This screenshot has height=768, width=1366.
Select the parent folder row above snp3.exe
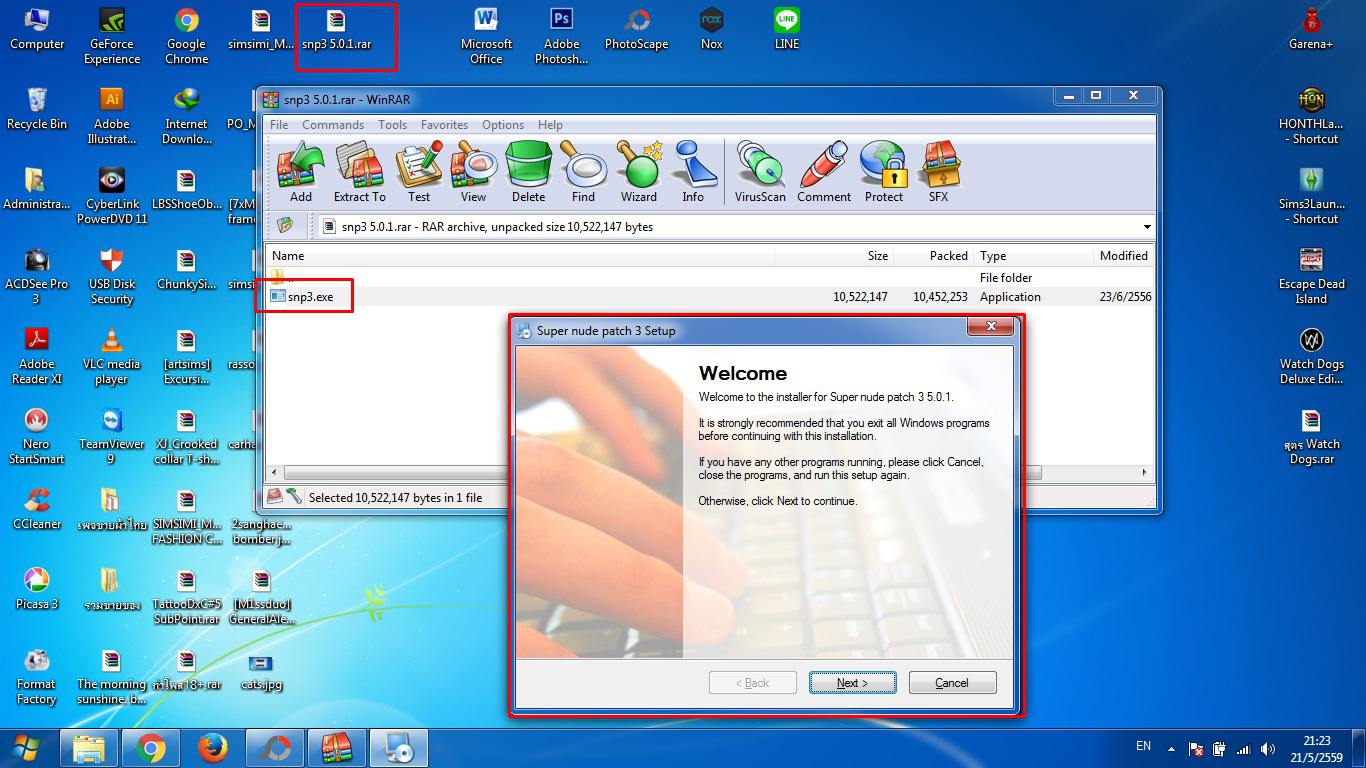[710, 277]
